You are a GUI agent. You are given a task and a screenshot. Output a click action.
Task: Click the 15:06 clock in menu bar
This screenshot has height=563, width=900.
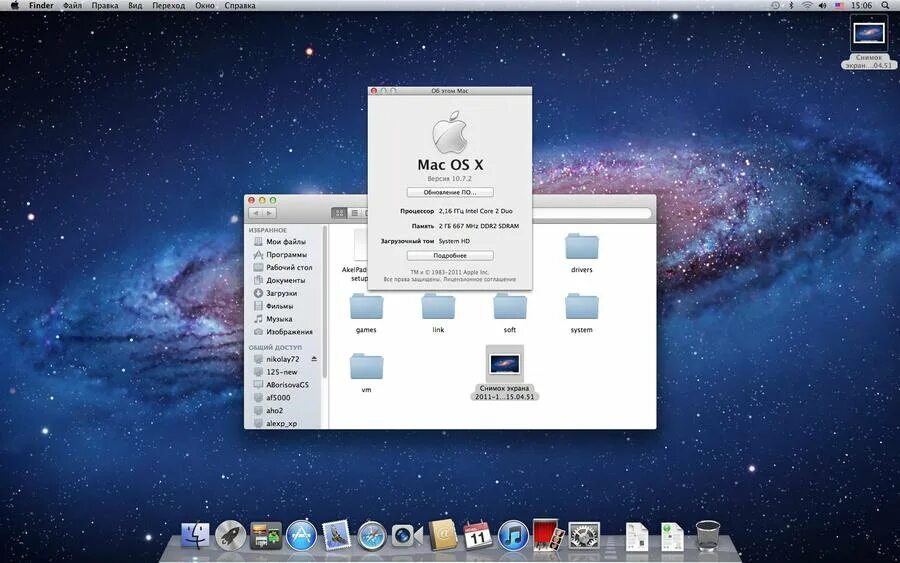(862, 5)
